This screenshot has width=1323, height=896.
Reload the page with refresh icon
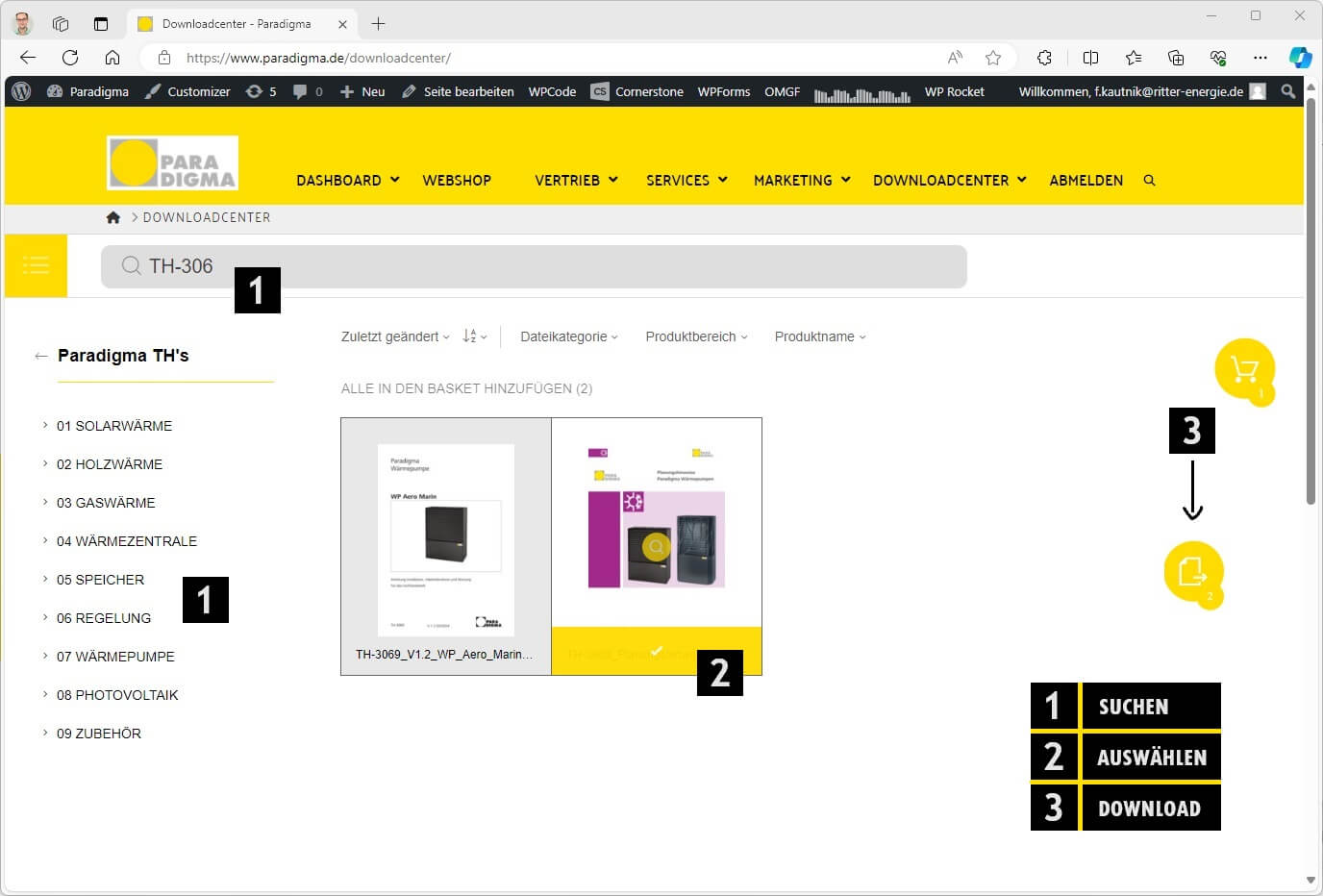(x=70, y=58)
